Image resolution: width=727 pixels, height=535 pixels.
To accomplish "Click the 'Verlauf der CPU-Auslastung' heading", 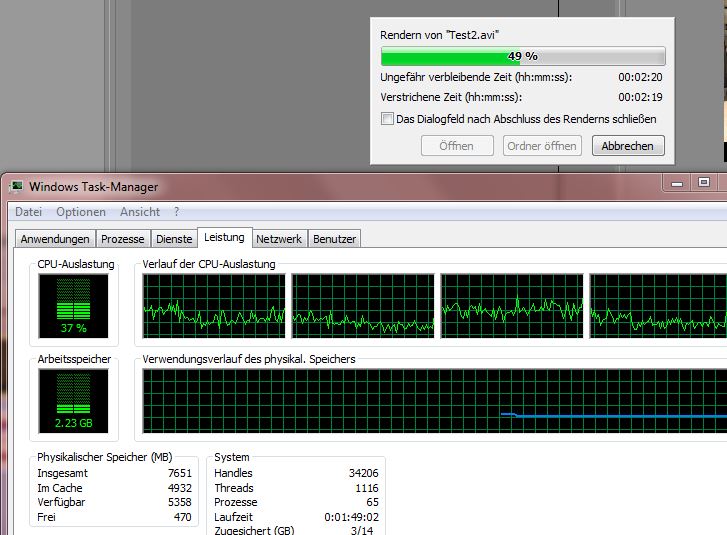I will pos(209,264).
